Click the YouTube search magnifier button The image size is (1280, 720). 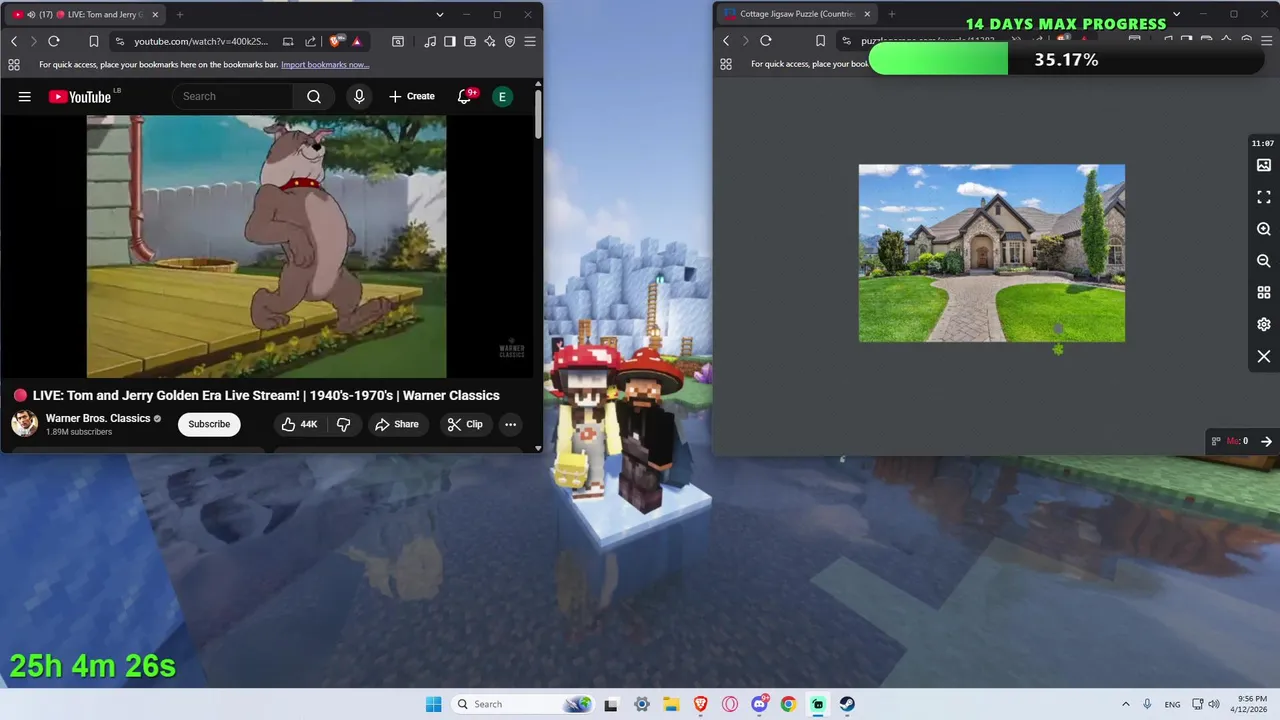click(314, 96)
